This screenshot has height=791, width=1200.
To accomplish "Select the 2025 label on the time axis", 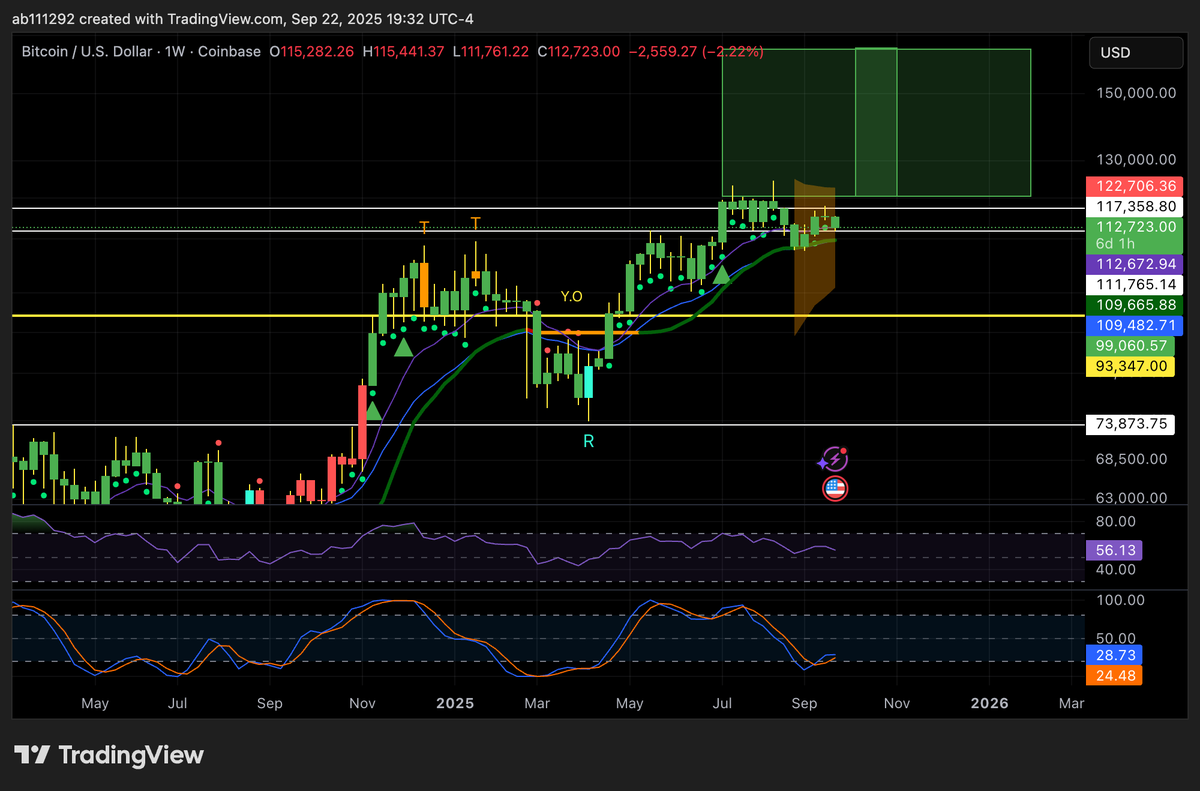I will point(455,703).
